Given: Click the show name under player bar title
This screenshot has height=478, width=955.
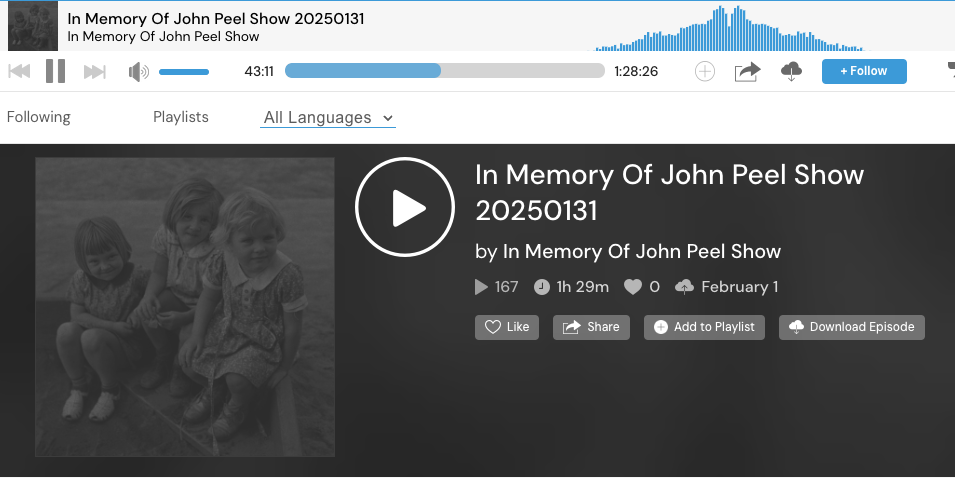Looking at the screenshot, I should [163, 37].
